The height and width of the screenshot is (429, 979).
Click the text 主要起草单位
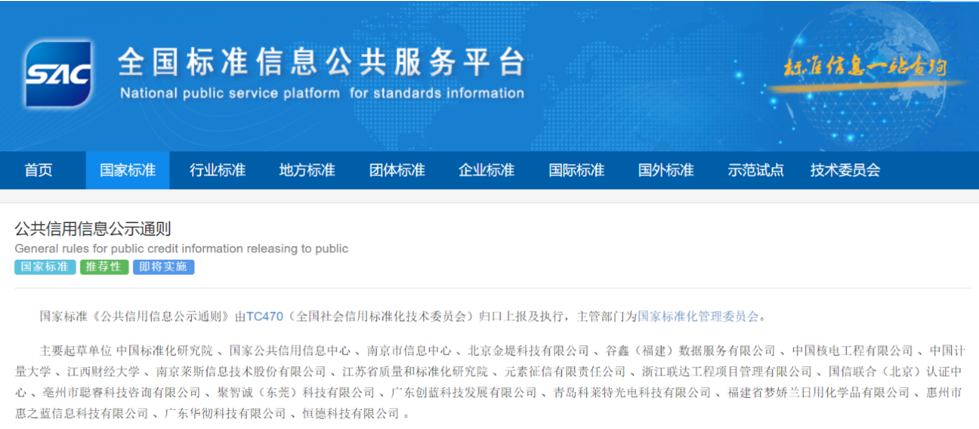click(76, 349)
